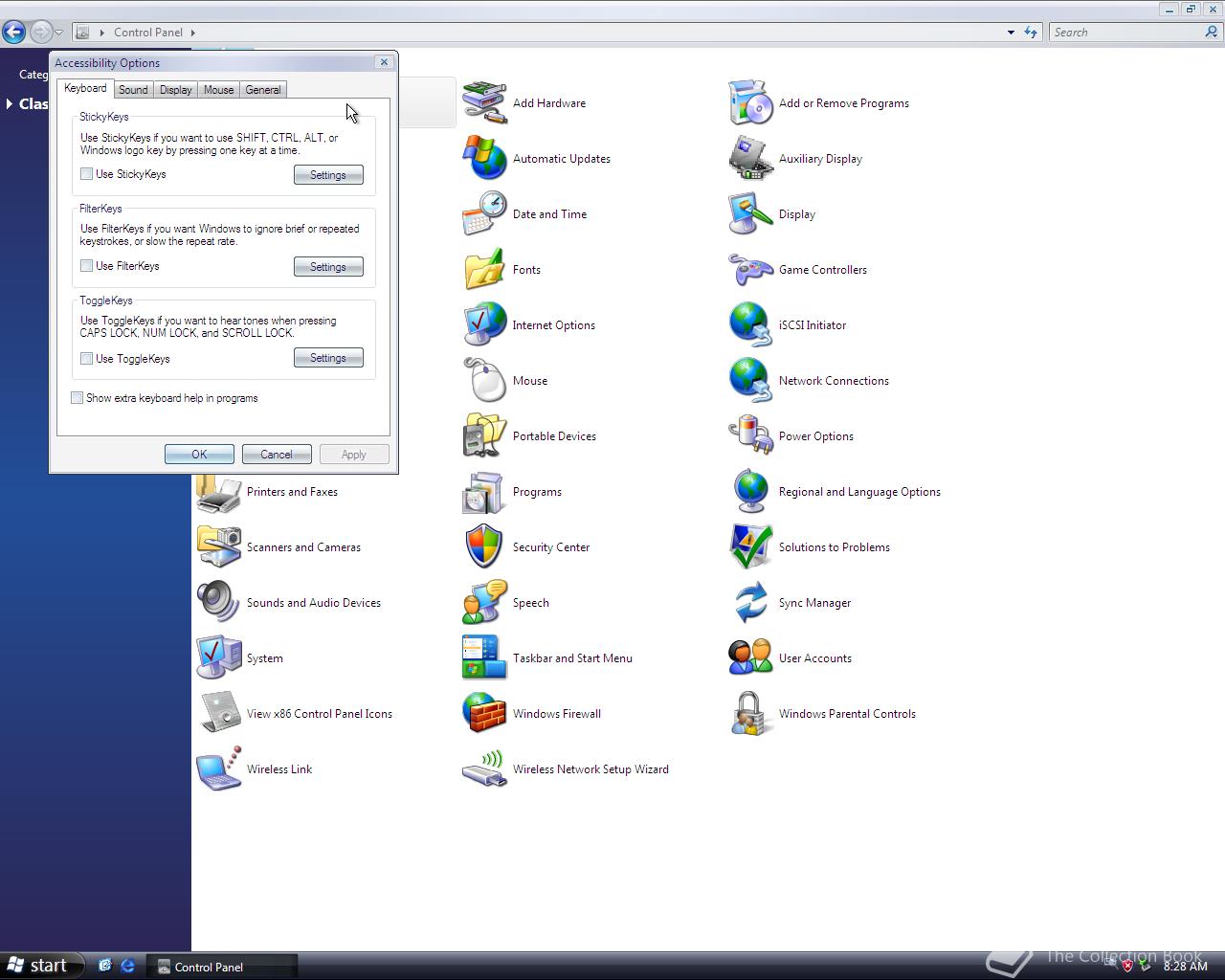Open Sounds and Audio Devices icon
1225x980 pixels.
(218, 603)
